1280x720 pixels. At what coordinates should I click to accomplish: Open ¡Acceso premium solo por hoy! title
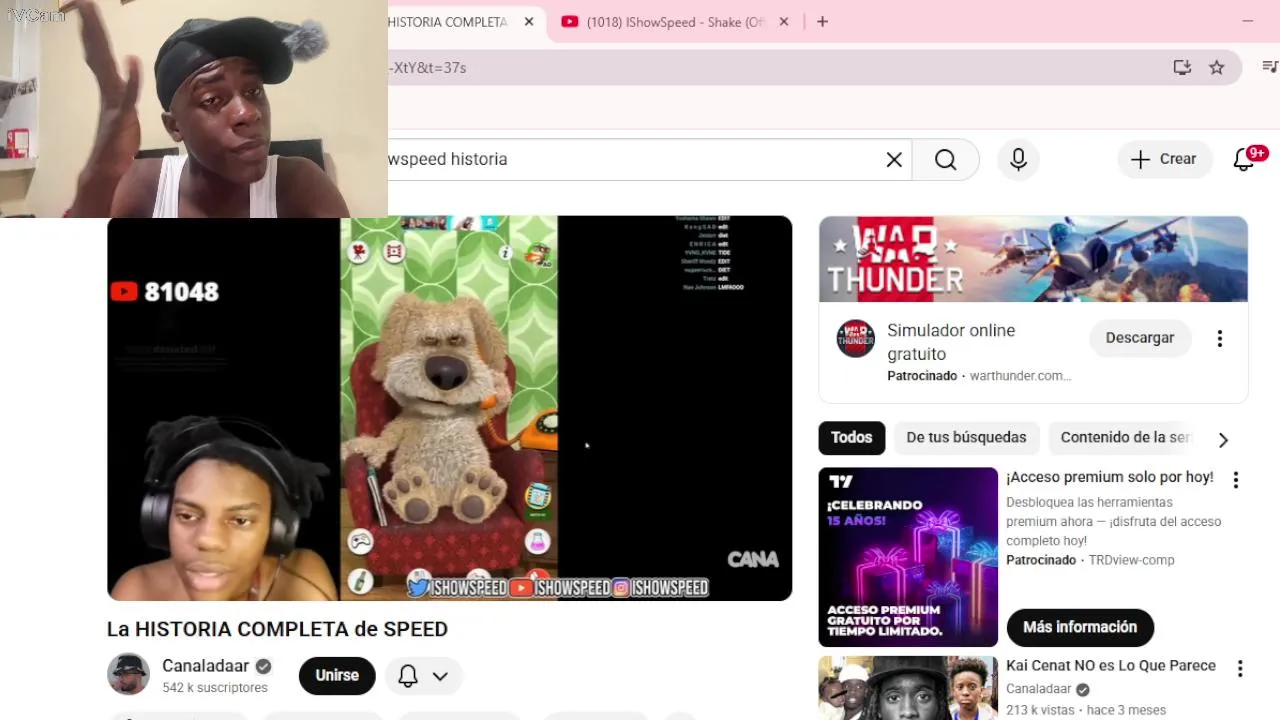1109,477
